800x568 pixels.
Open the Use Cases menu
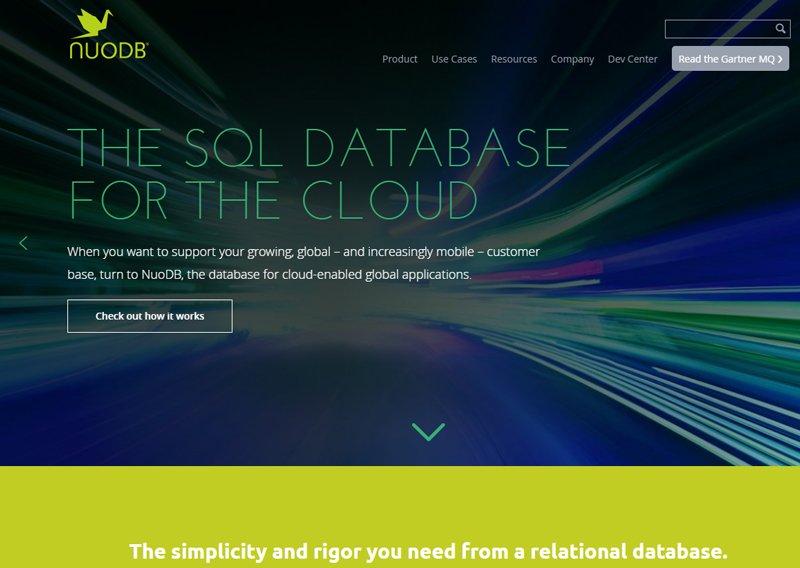[x=454, y=59]
